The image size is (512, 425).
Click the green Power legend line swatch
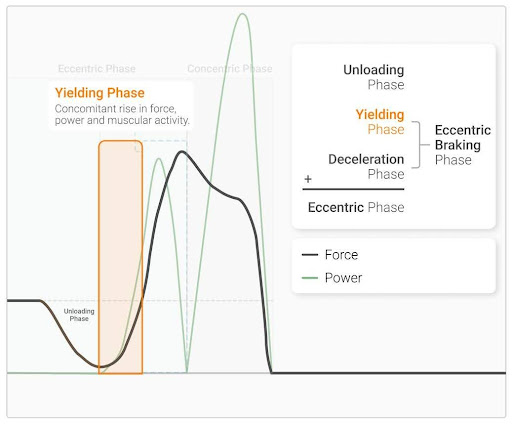[310, 278]
